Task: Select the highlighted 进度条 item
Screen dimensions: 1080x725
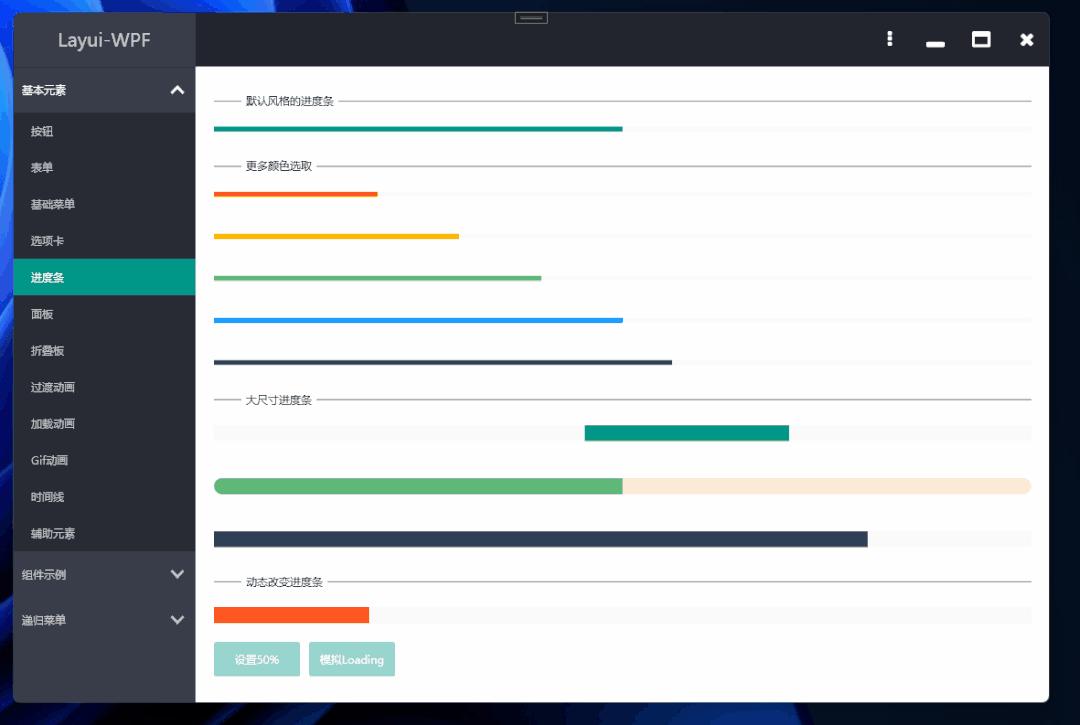Action: pos(104,277)
